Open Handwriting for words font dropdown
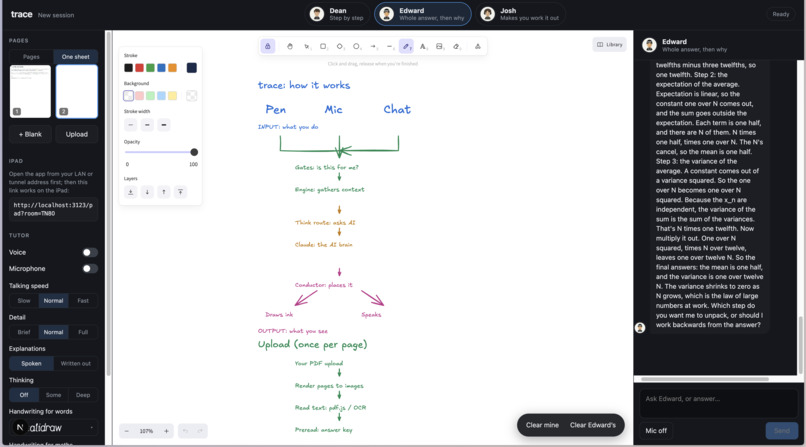This screenshot has height=447, width=806. [53, 427]
